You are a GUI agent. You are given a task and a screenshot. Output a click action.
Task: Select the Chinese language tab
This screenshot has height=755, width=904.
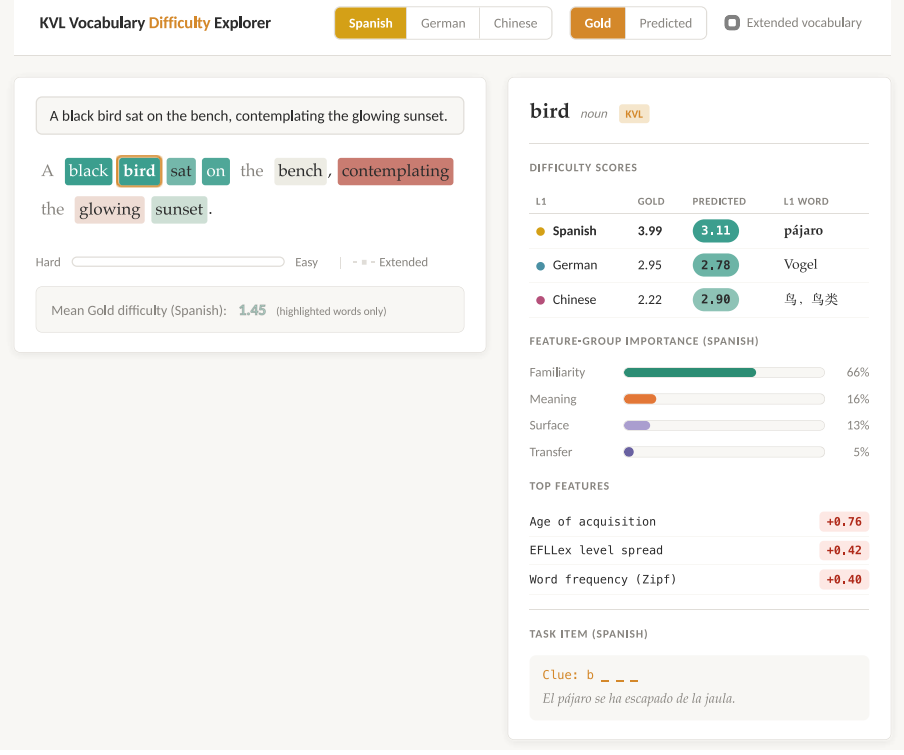(x=515, y=23)
